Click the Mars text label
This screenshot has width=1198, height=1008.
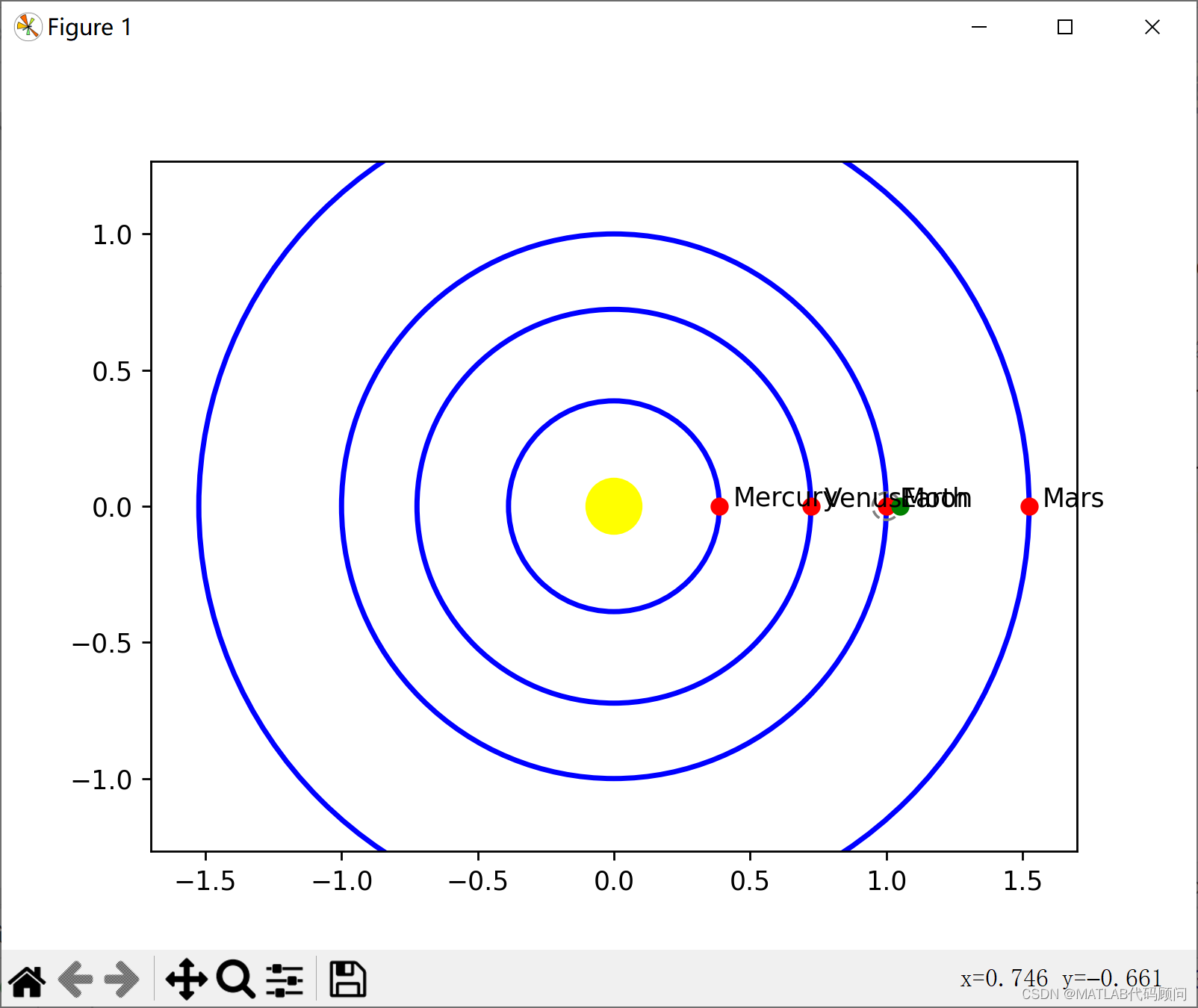point(1074,497)
